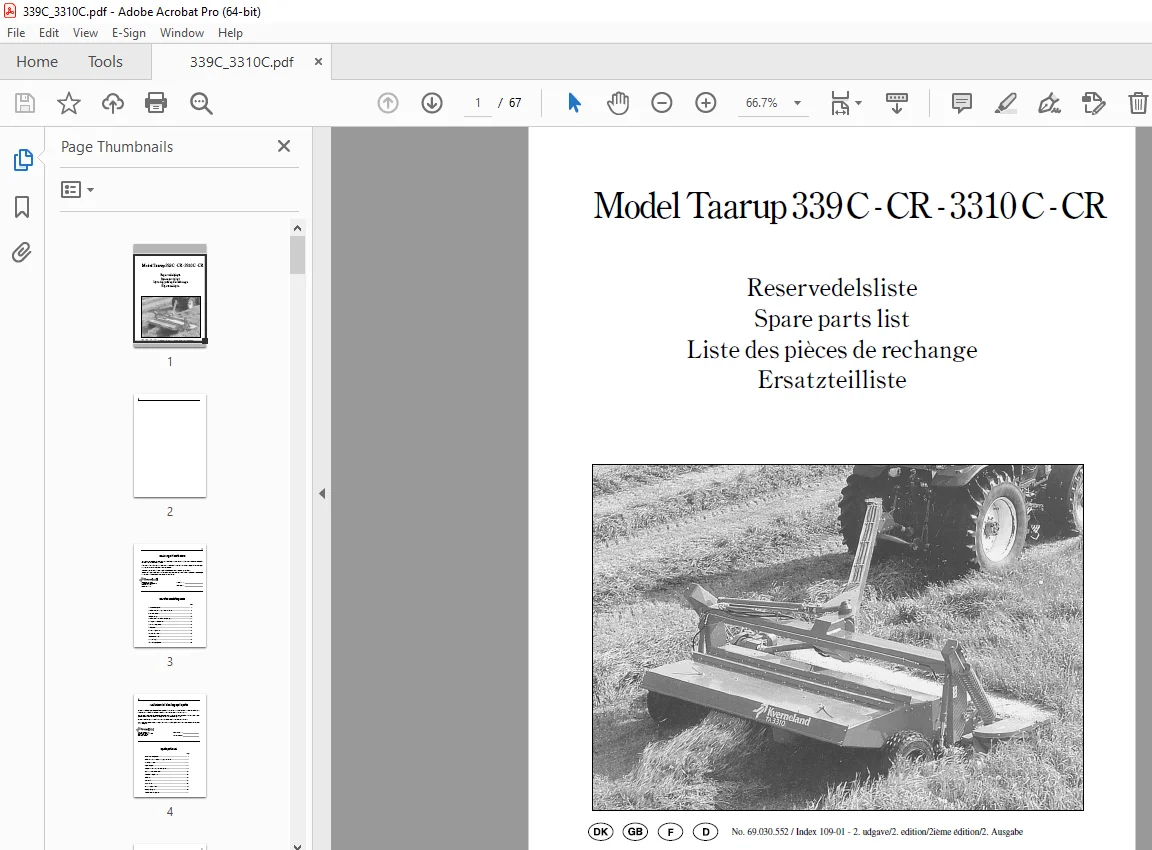Open the Fill & Sign tool

click(x=1049, y=103)
